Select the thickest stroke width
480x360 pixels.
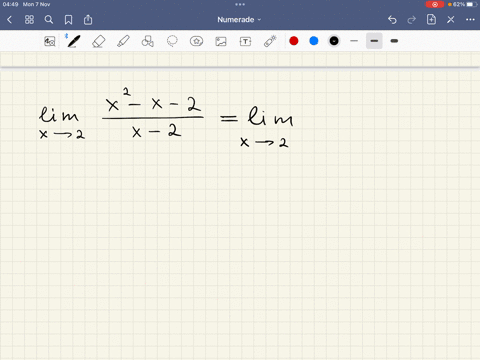pos(394,41)
